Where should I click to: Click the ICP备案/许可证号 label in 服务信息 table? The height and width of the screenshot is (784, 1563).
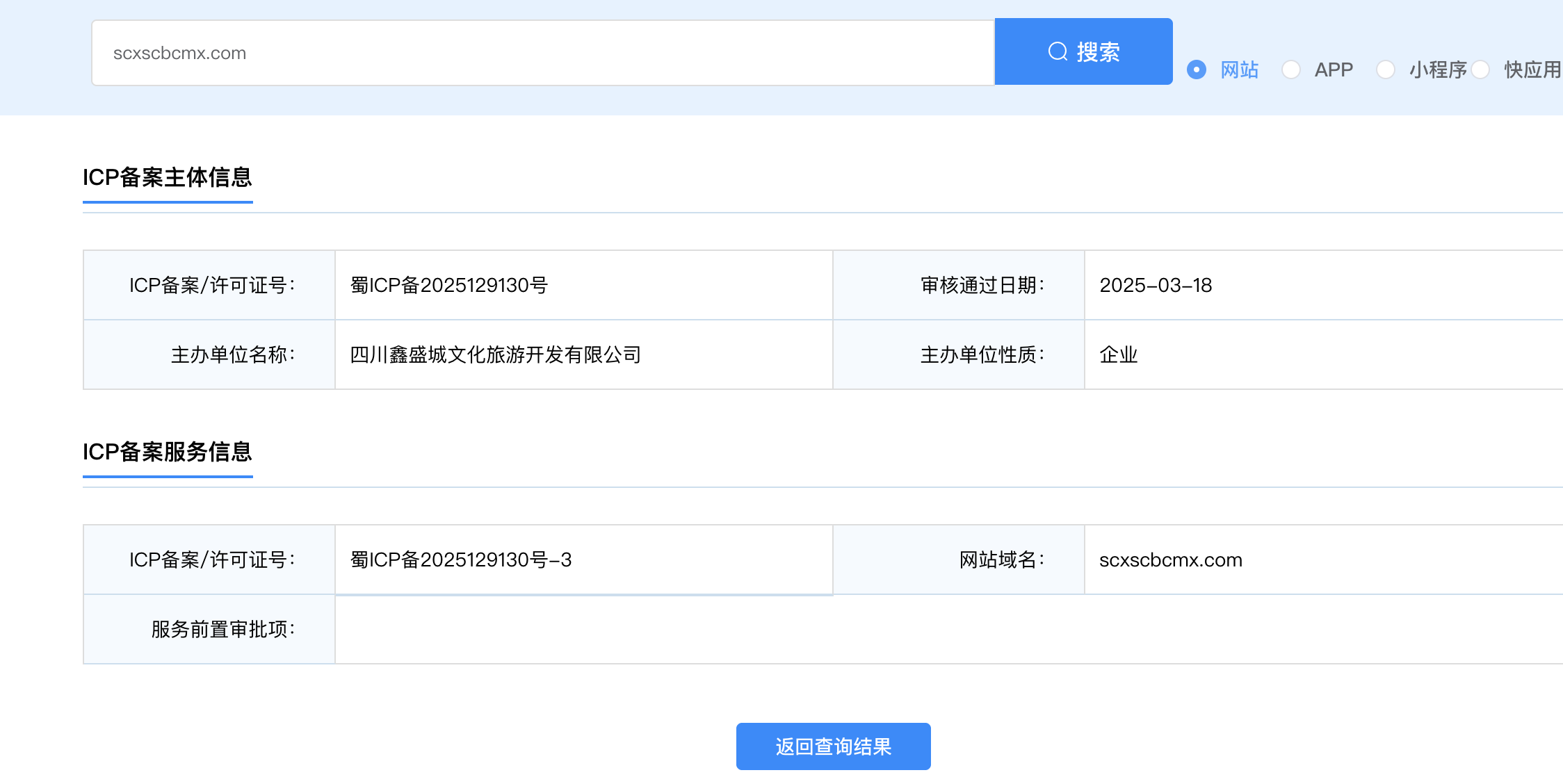click(x=213, y=560)
